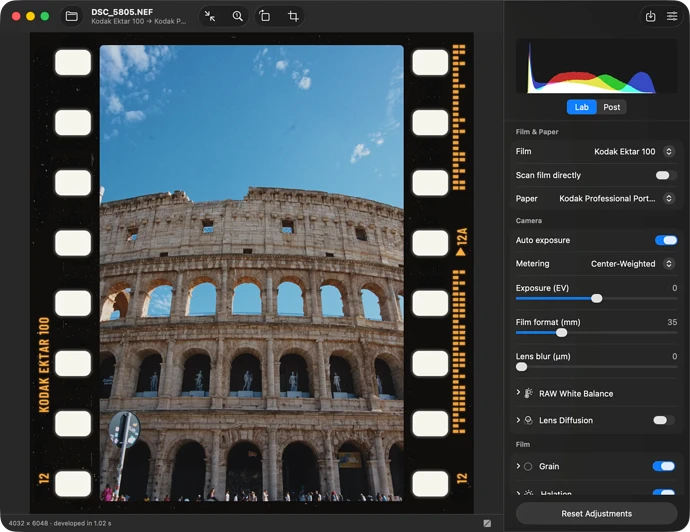Click the Camera section heading
The image size is (690, 532).
529,220
